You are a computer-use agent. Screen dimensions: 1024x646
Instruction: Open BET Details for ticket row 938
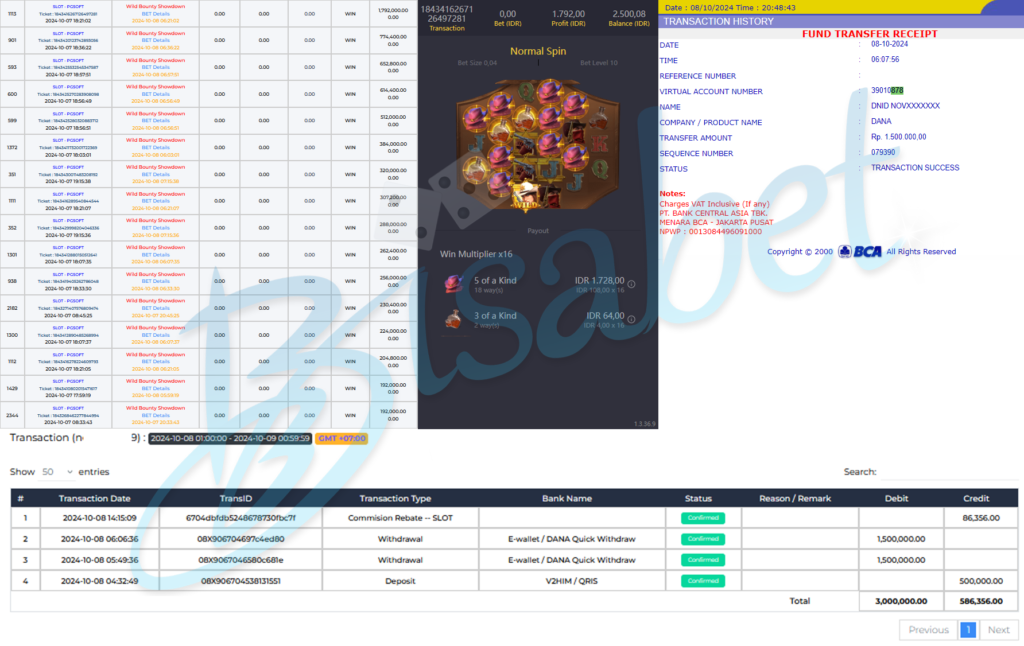pos(155,282)
